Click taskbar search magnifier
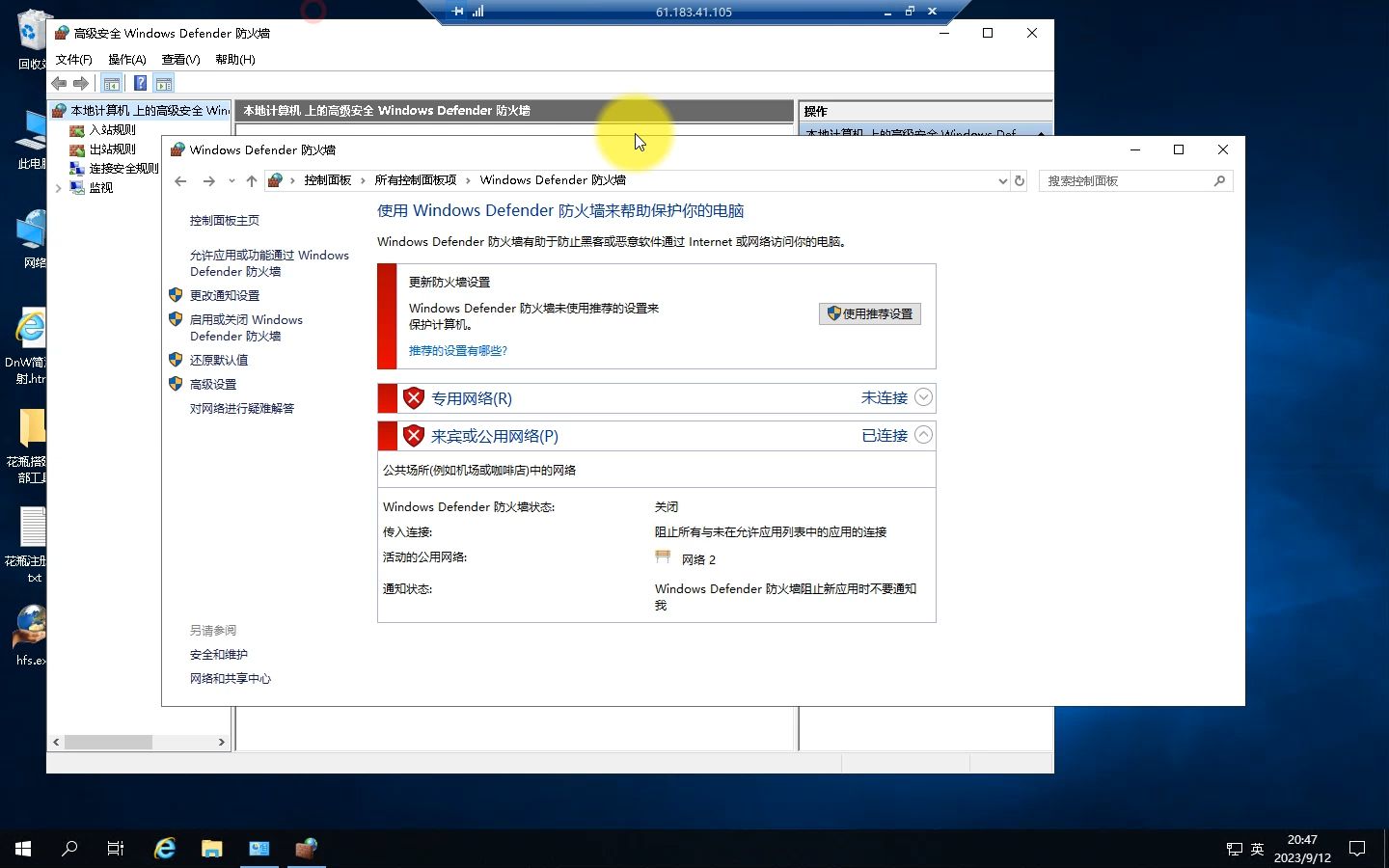 69,849
